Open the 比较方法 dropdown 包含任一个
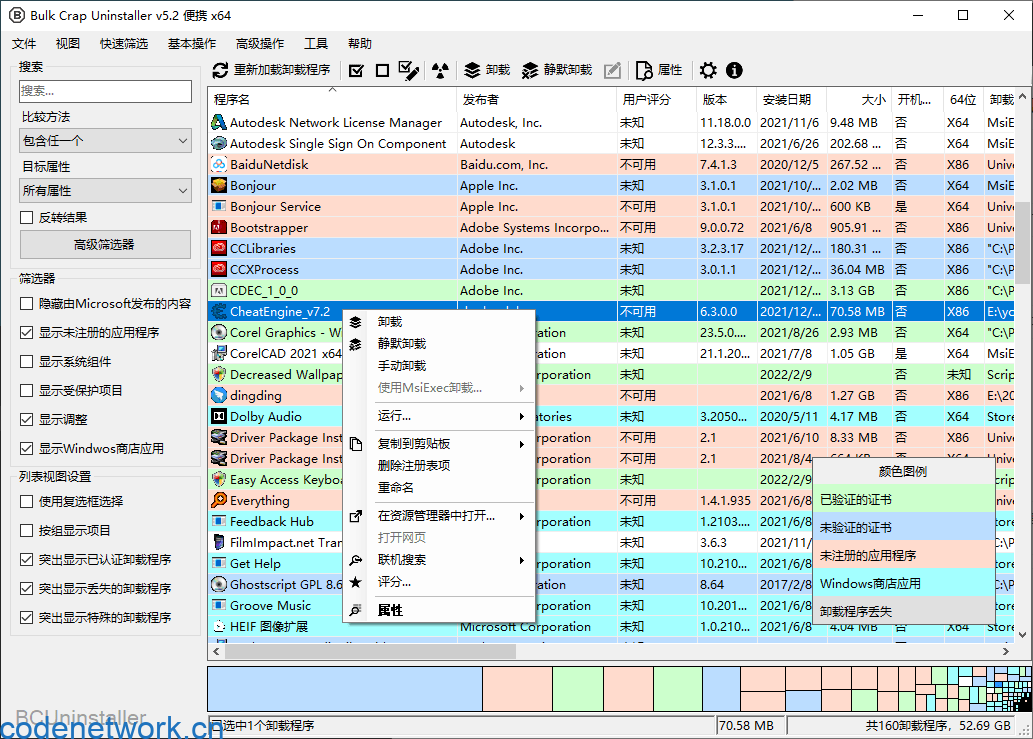The width and height of the screenshot is (1033, 739). point(105,141)
